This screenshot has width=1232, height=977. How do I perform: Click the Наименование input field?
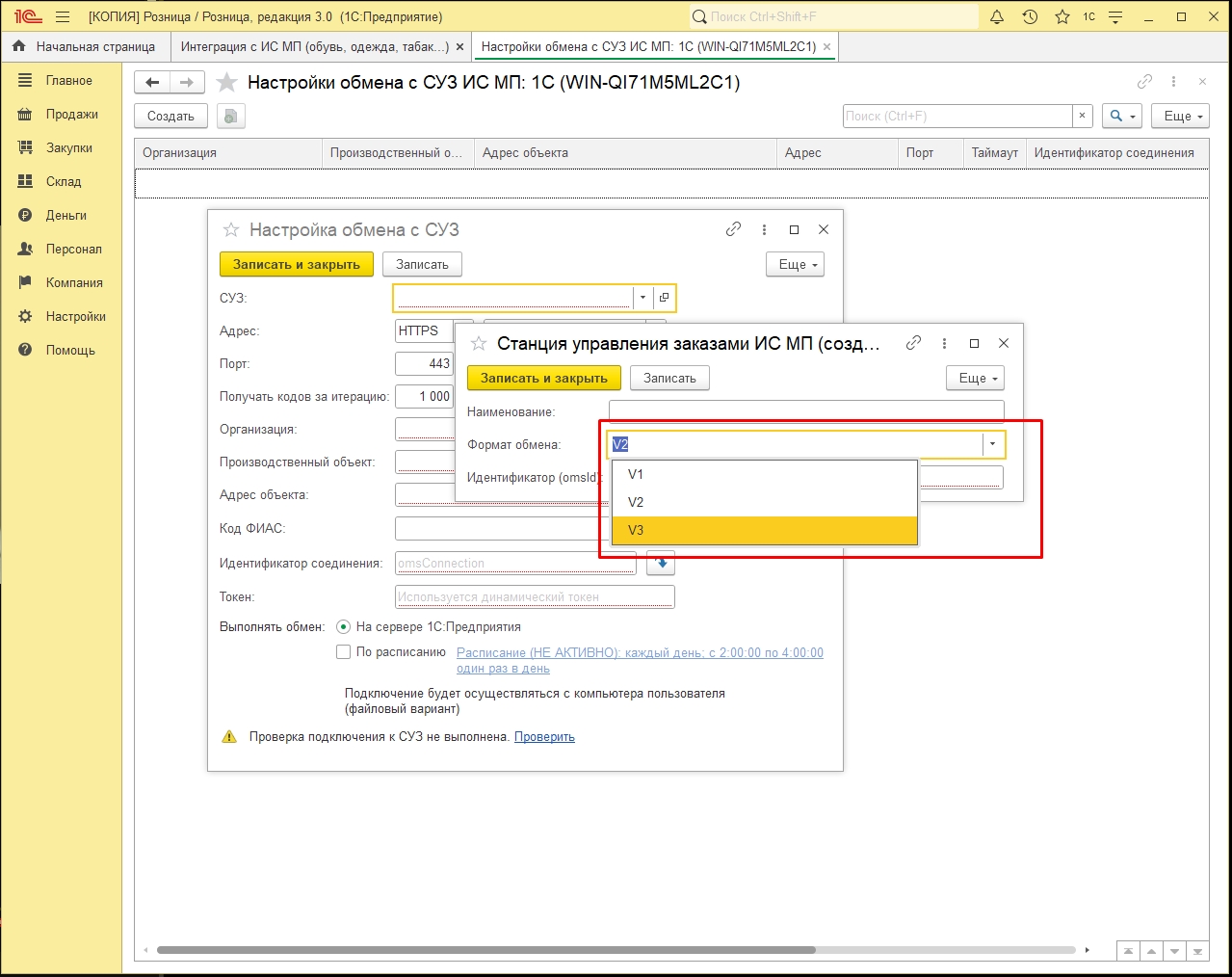point(806,411)
